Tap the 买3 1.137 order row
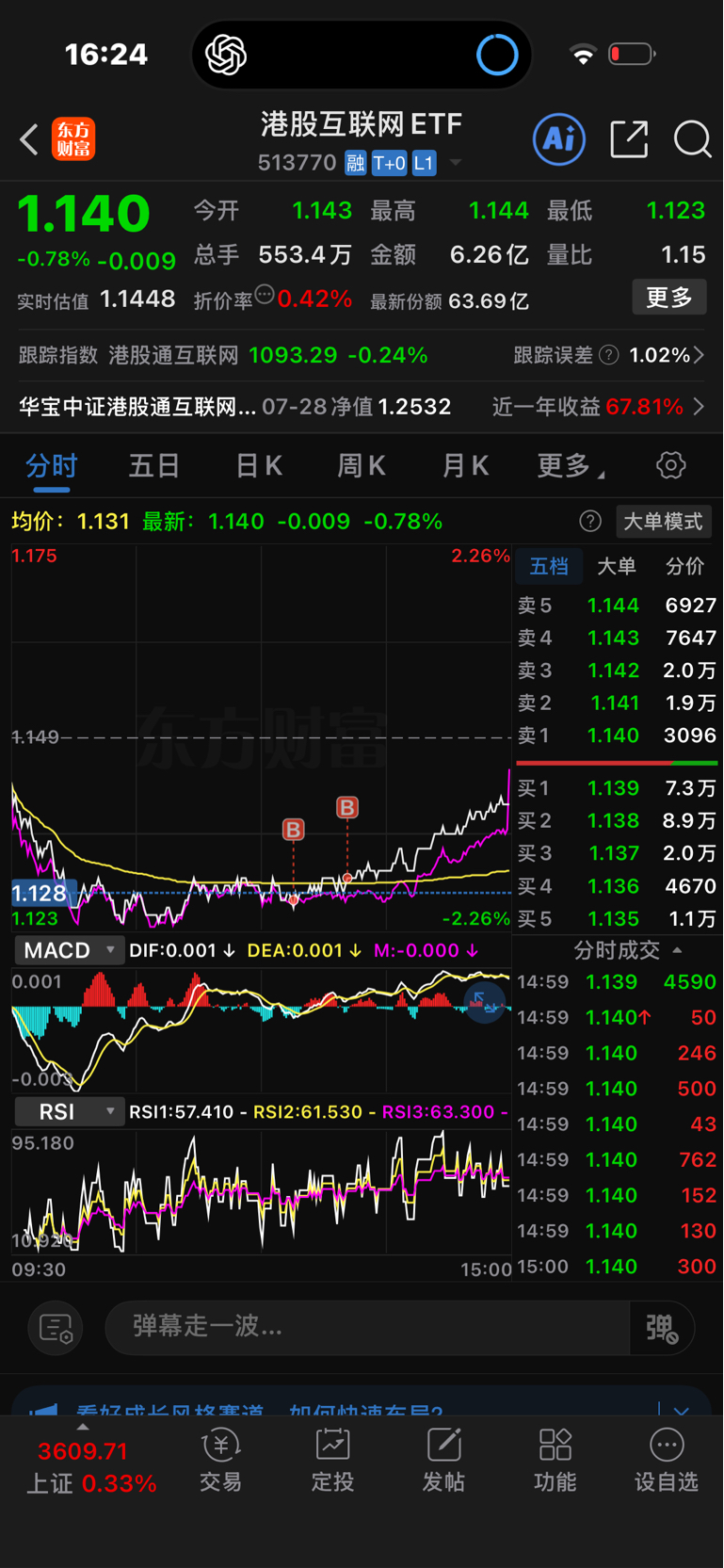Viewport: 724px width, 1568px height. (x=617, y=853)
